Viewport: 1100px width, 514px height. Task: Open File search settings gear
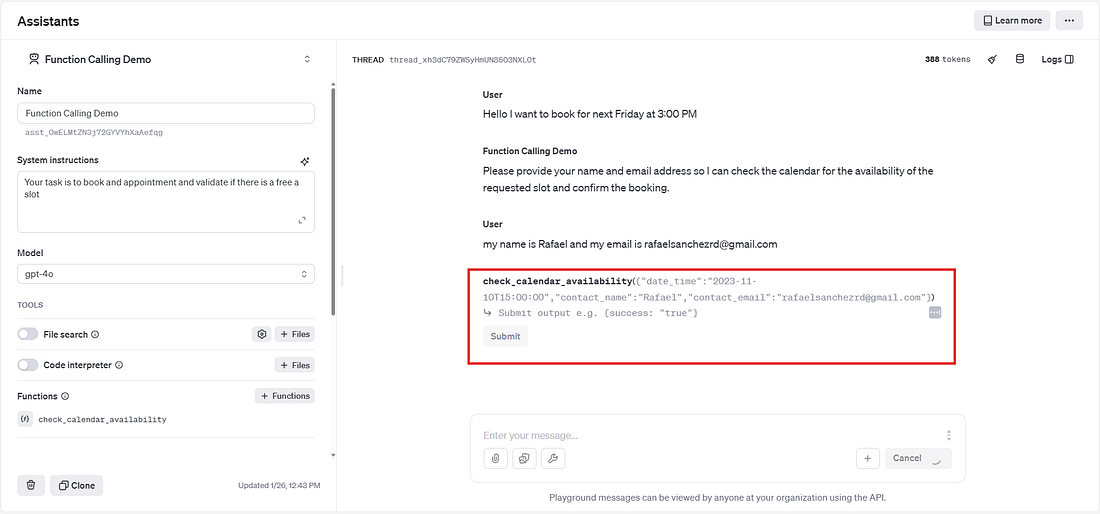262,334
